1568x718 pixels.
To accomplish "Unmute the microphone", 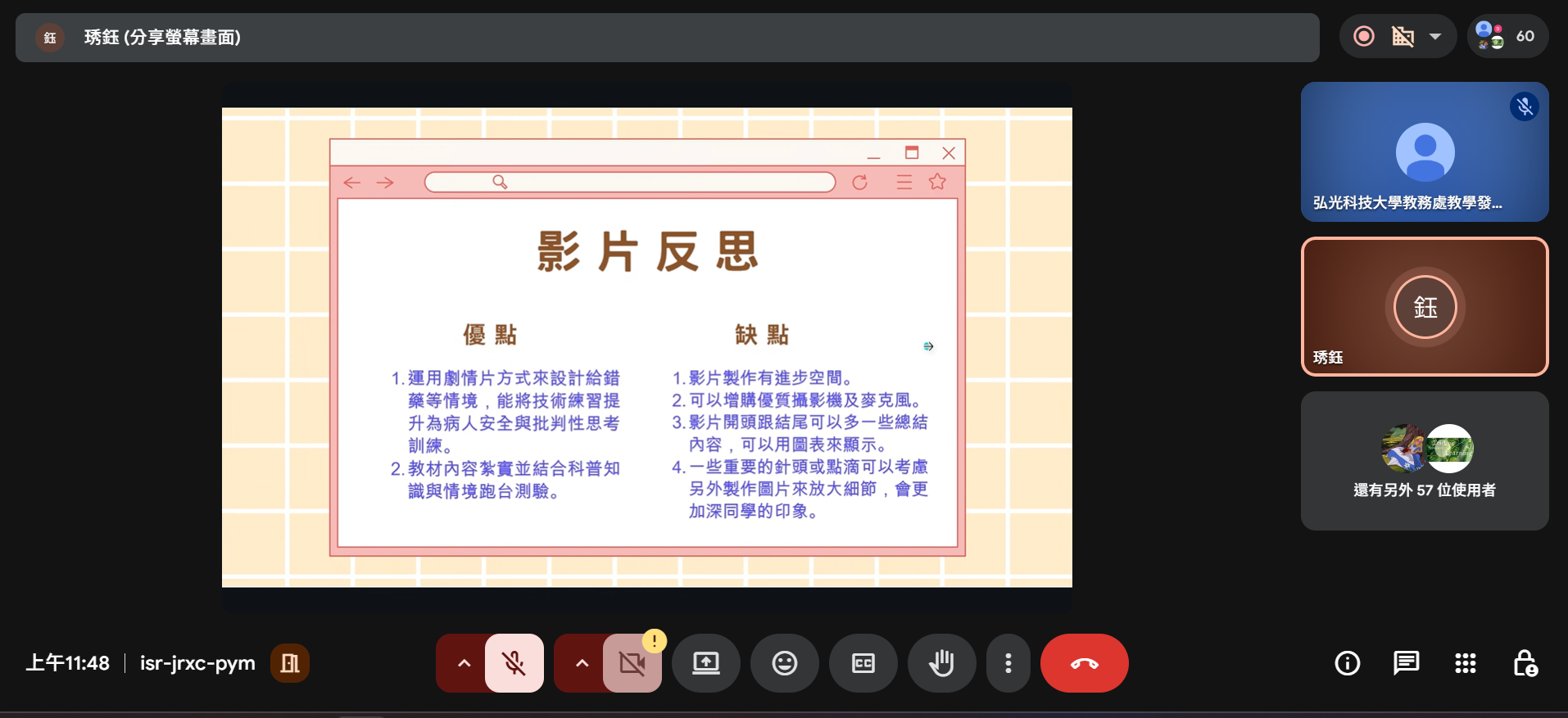I will coord(514,663).
